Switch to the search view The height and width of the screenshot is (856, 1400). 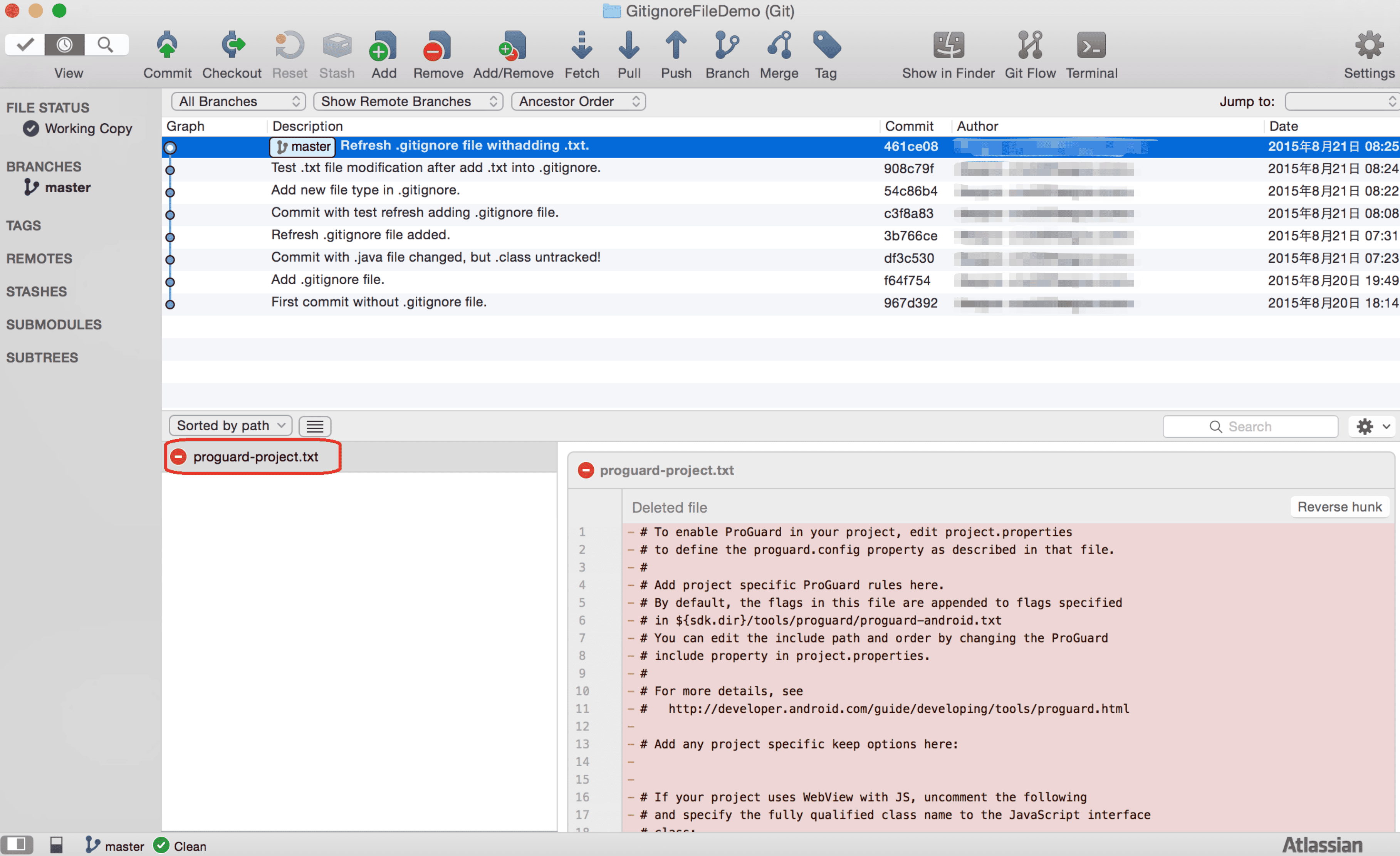106,44
